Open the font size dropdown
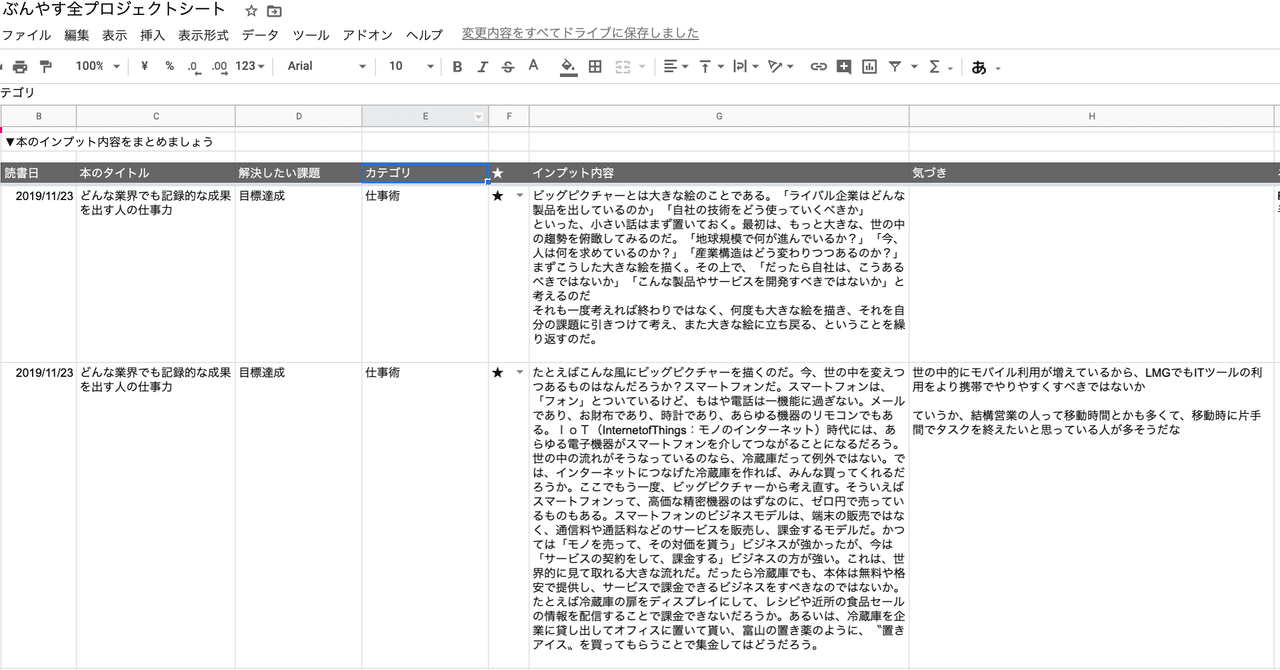Image resolution: width=1280 pixels, height=670 pixels. [408, 66]
